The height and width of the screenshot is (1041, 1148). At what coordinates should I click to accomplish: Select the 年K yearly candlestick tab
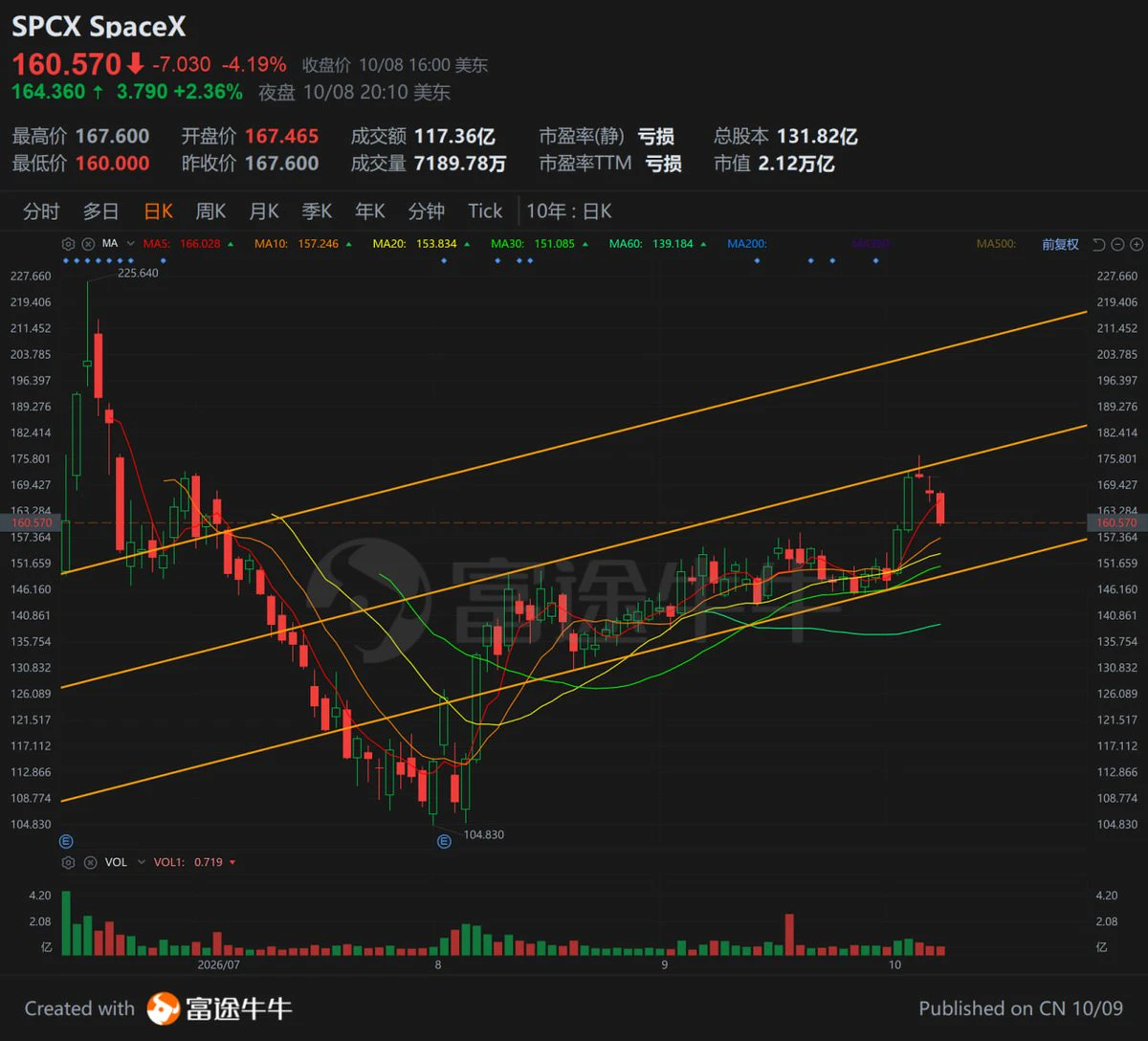click(369, 211)
